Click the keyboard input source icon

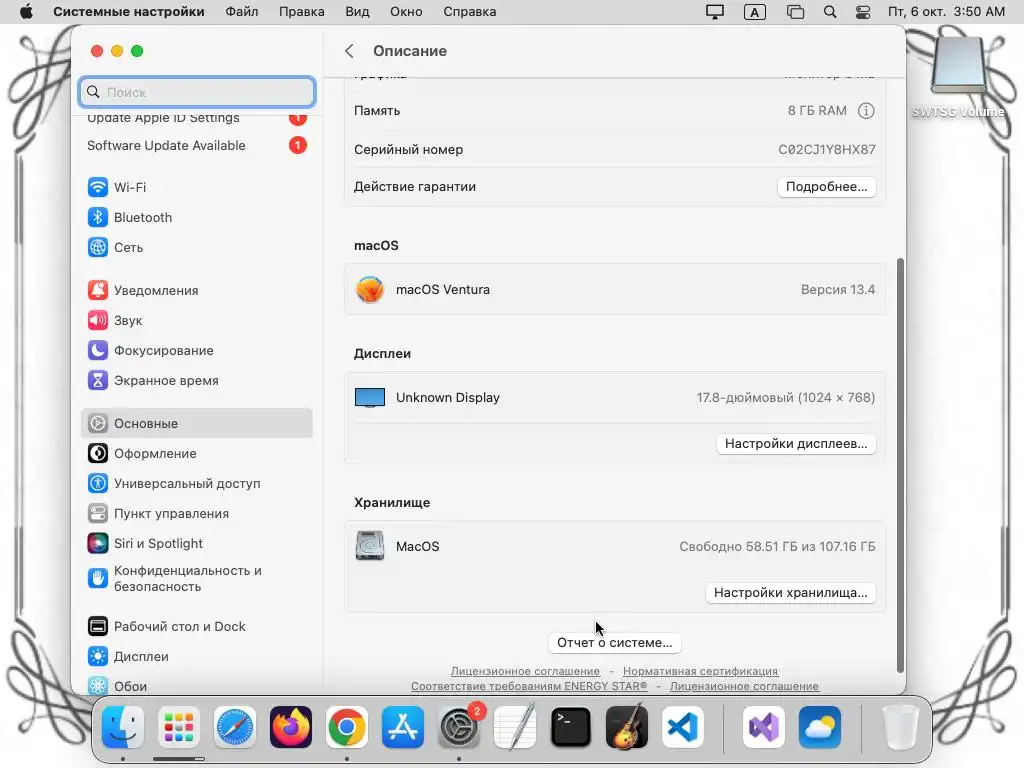point(754,12)
